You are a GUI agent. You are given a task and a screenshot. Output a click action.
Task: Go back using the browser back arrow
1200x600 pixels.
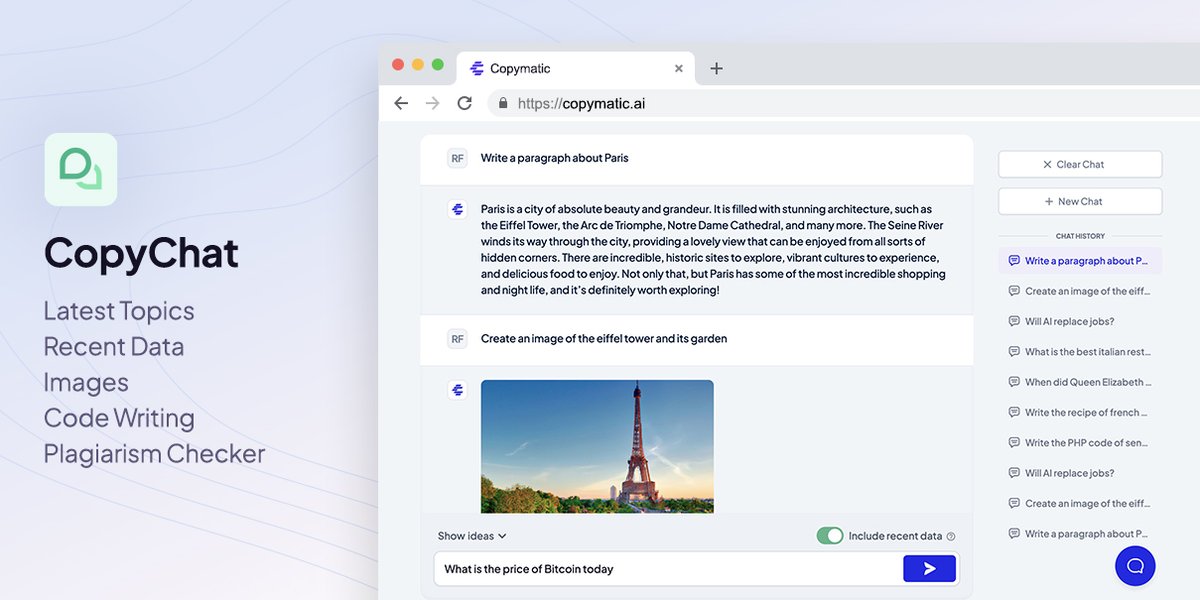click(x=401, y=103)
